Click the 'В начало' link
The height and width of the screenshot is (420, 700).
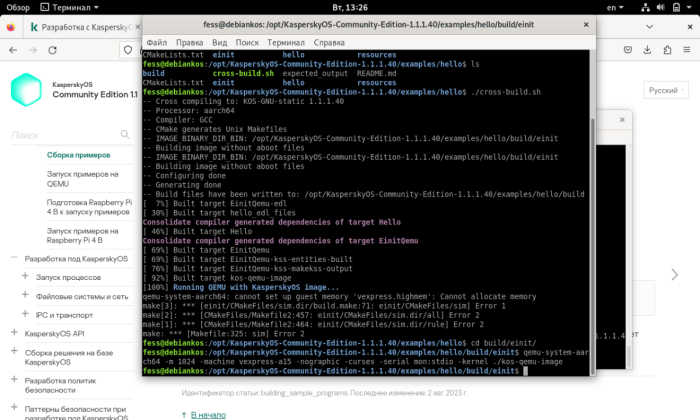click(x=208, y=415)
